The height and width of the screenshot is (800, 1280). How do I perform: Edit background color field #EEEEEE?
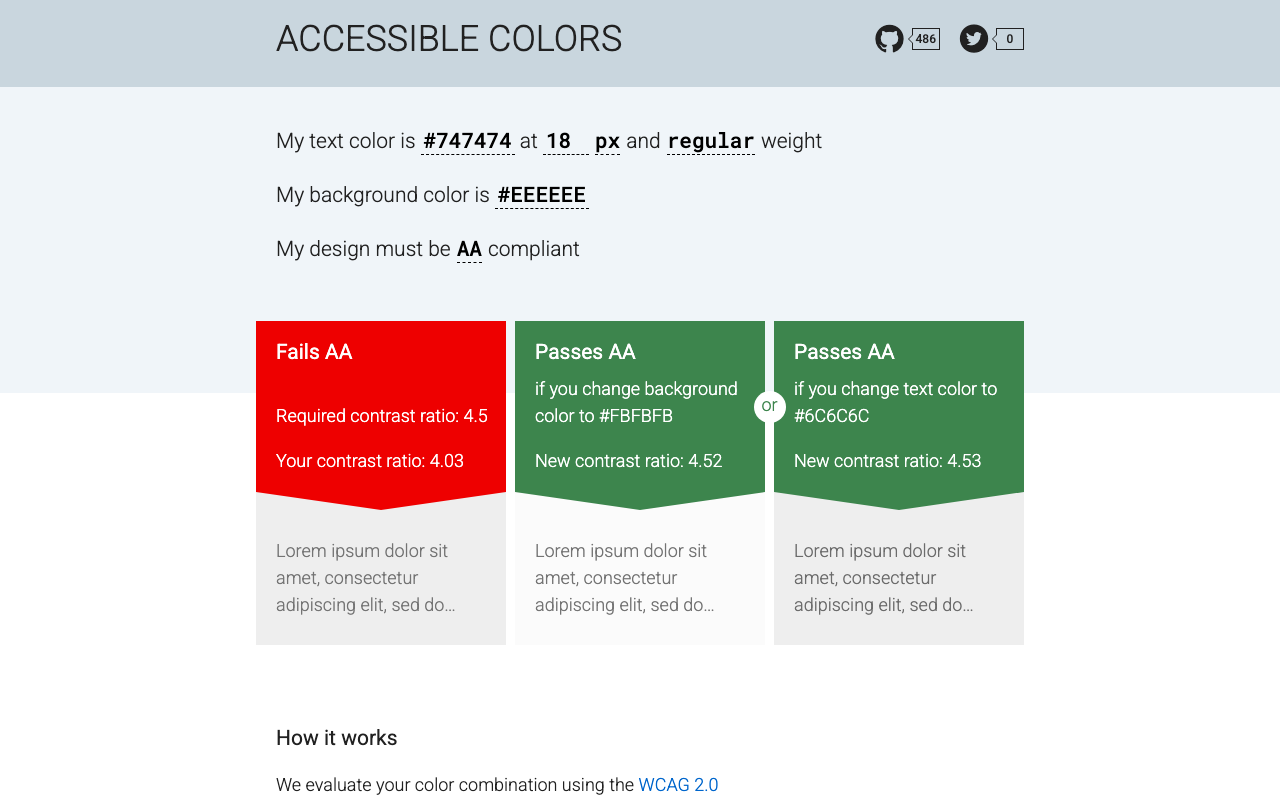click(x=542, y=195)
